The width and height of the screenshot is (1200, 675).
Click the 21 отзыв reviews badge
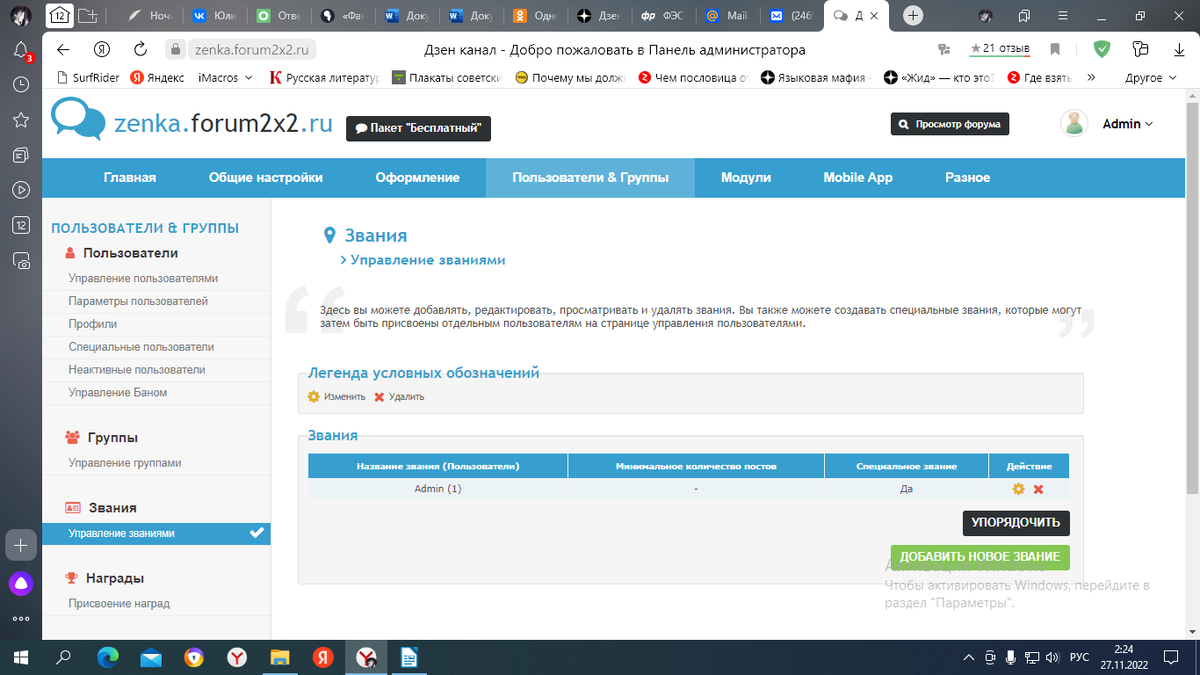[1002, 49]
